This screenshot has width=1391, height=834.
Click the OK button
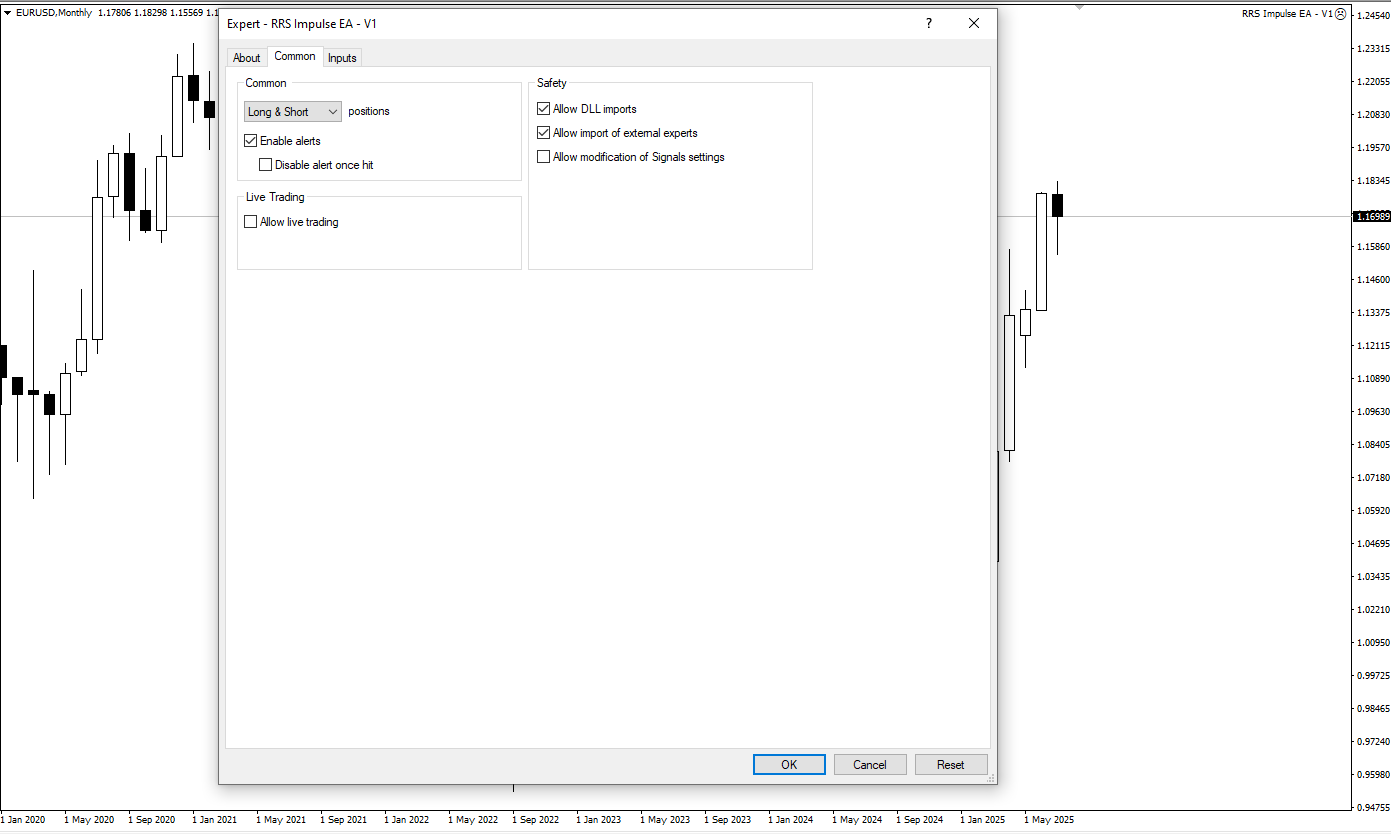point(789,765)
